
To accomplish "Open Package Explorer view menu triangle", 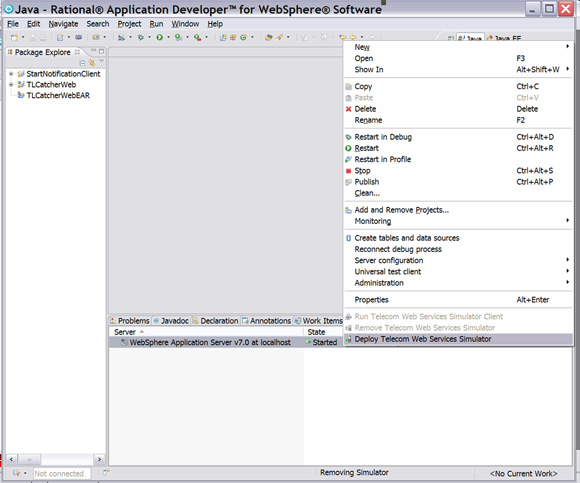I will [101, 61].
